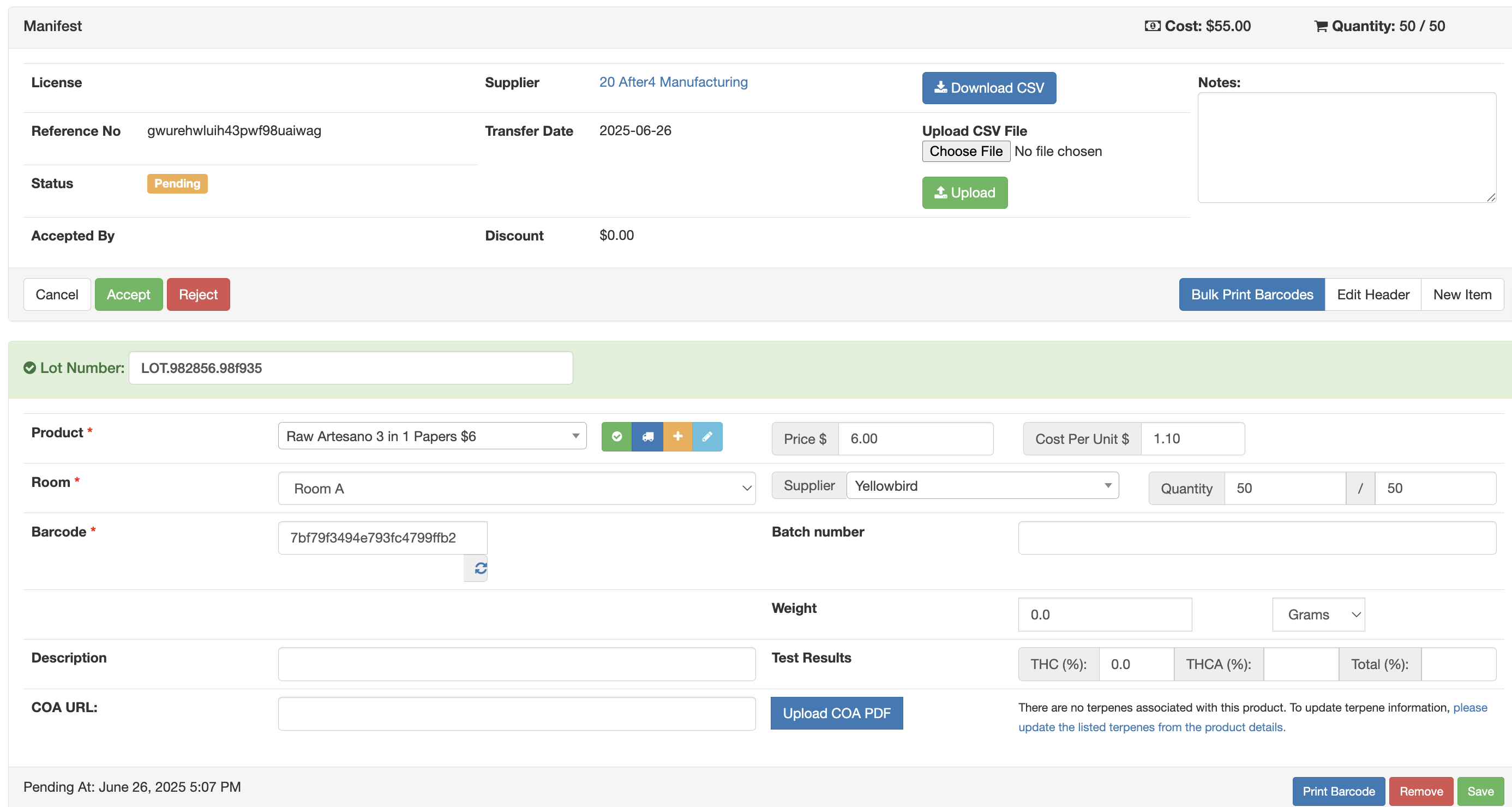Click the expected Quantity field after the slash
This screenshot has height=807, width=1512.
tap(1435, 489)
